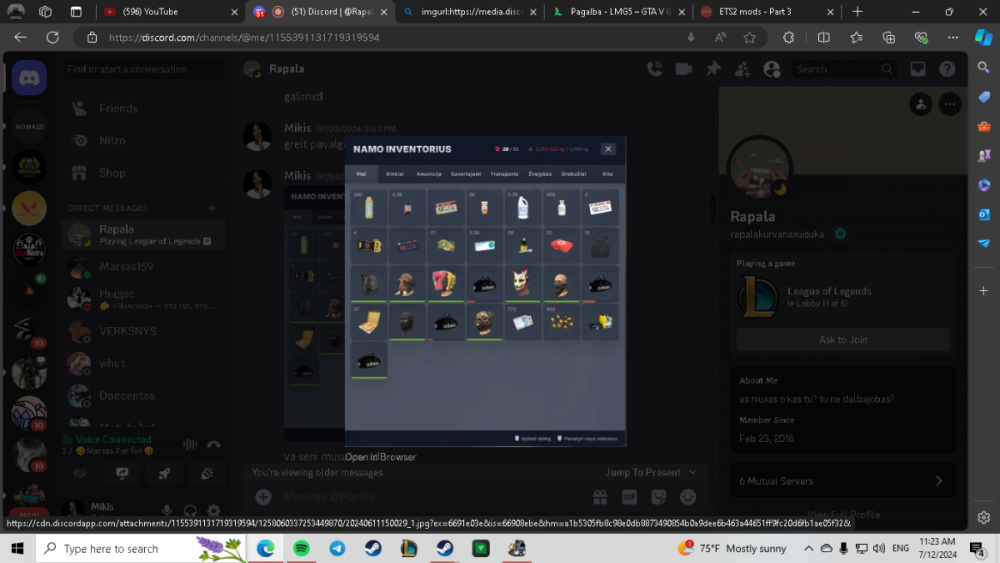The height and width of the screenshot is (563, 1000).
Task: Click Jump To Present button
Action: coord(651,472)
